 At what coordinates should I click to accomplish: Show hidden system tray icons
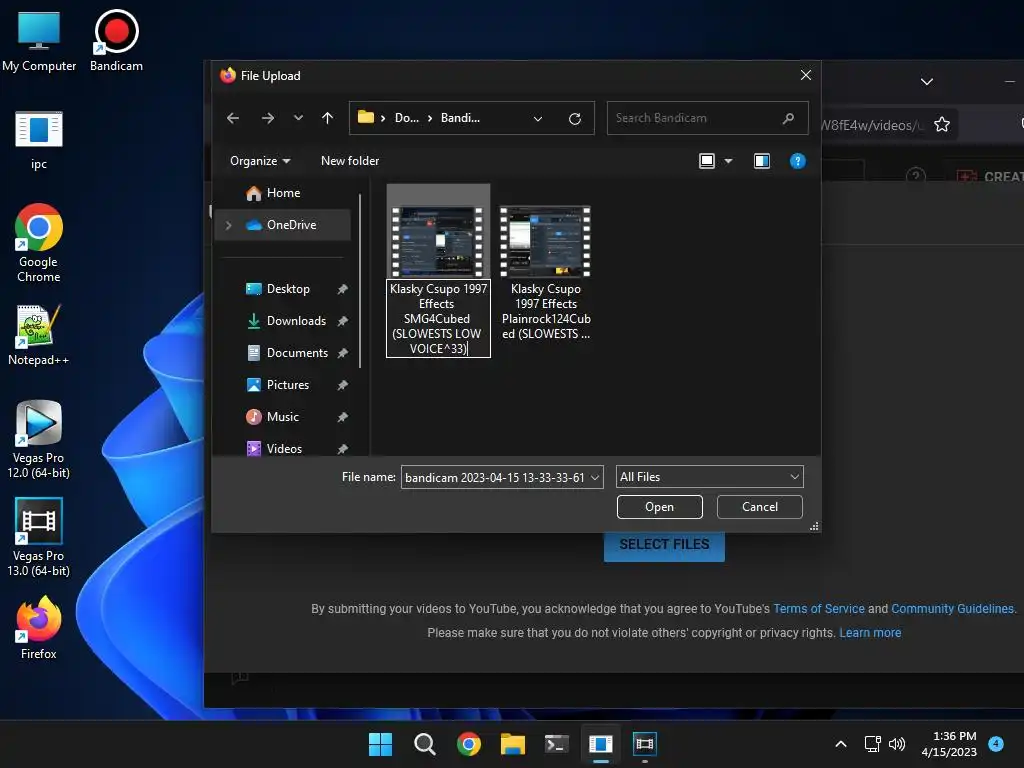841,744
